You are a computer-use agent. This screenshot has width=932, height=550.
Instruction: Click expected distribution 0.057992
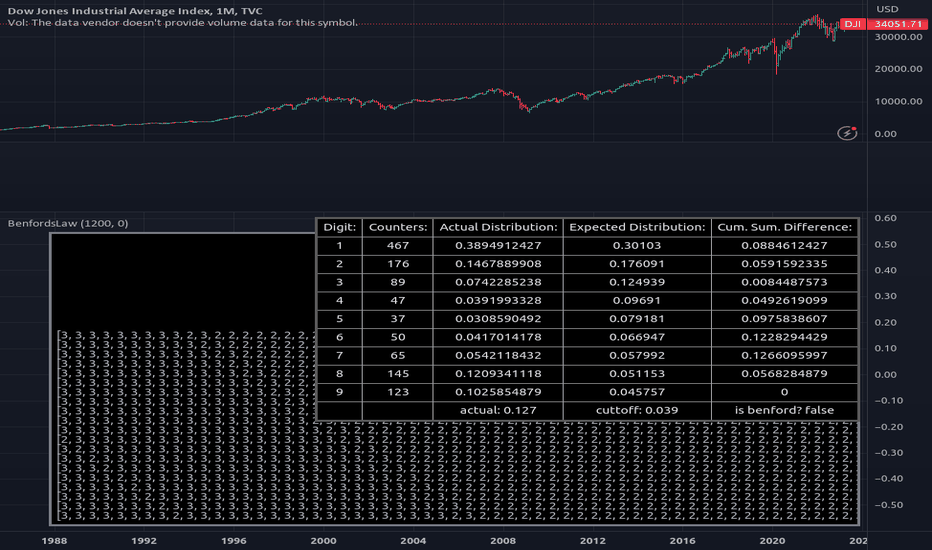[x=637, y=356]
